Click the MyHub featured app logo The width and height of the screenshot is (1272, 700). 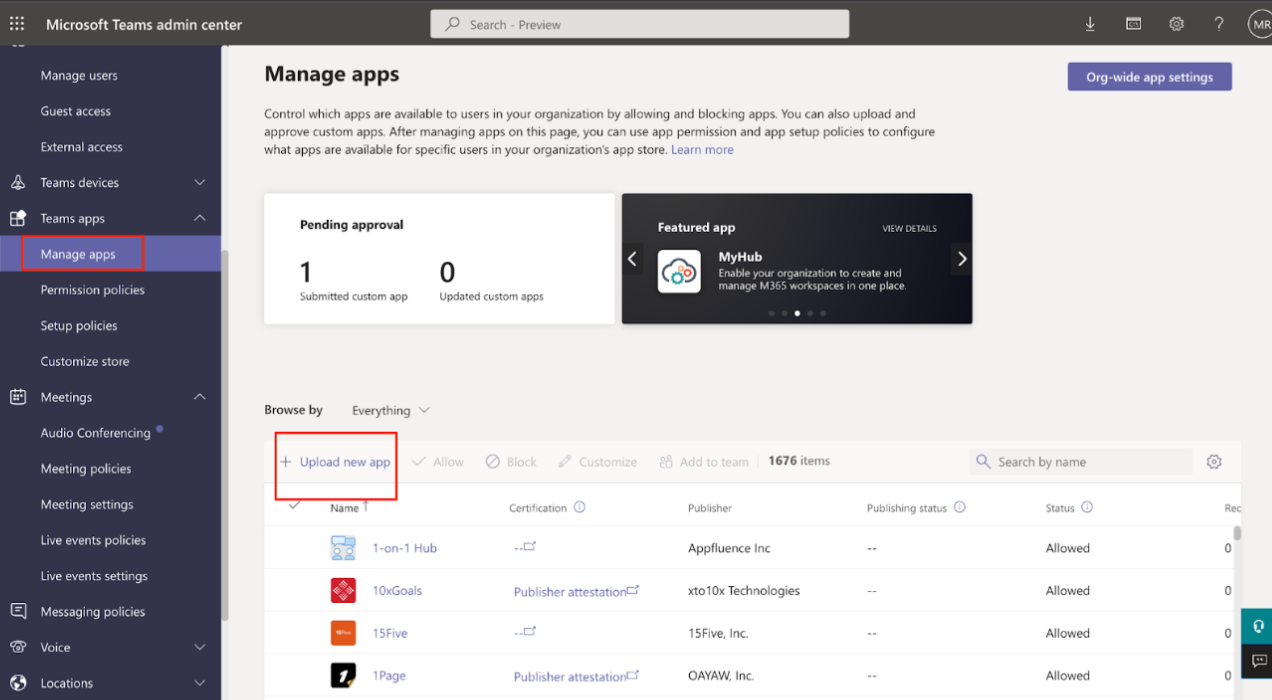point(679,271)
